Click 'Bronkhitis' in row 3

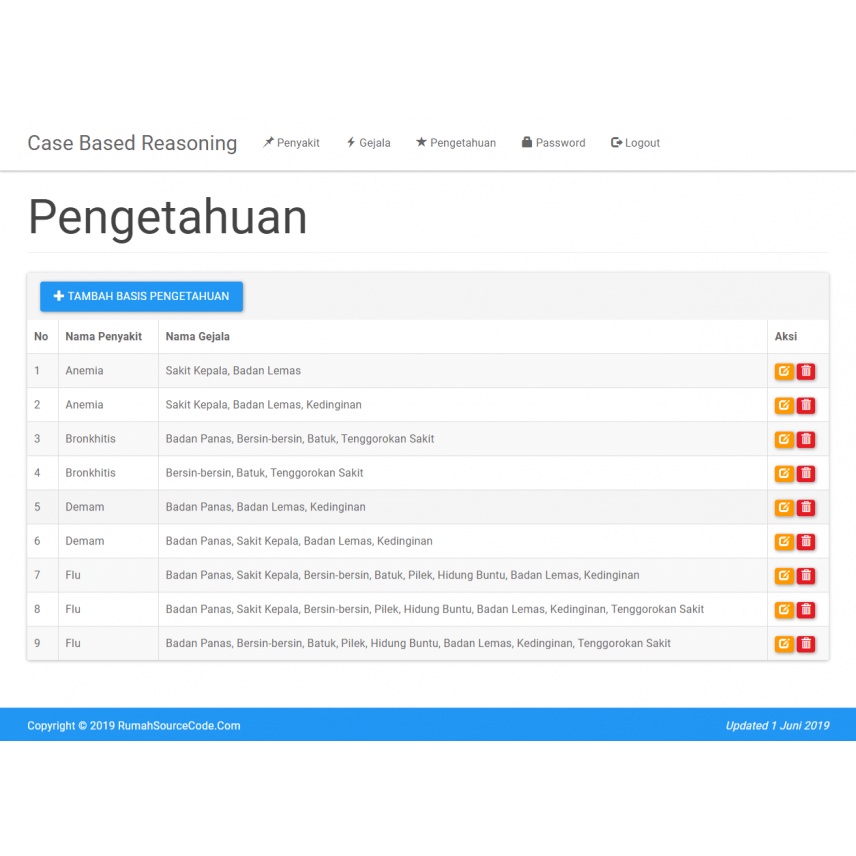[91, 439]
